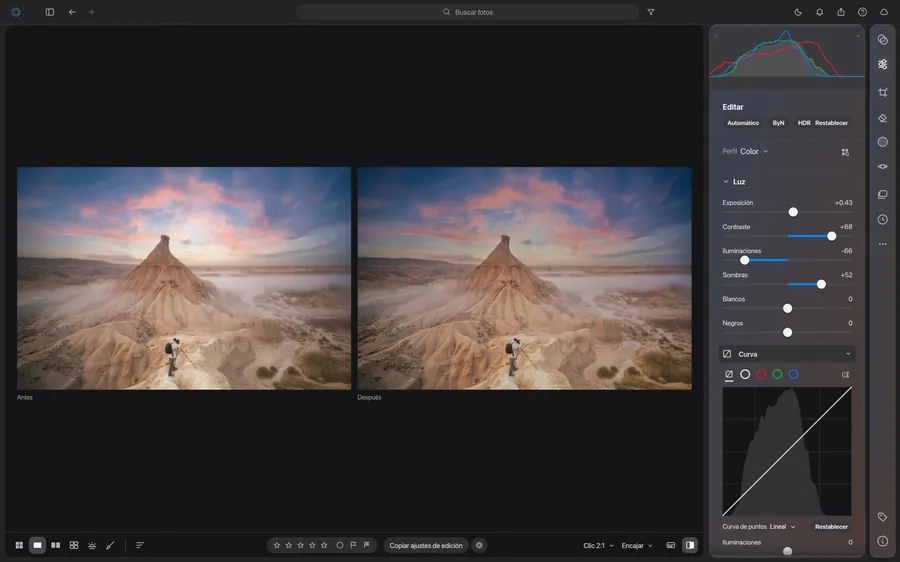
Task: Open the keywords tag icon
Action: pos(883,517)
